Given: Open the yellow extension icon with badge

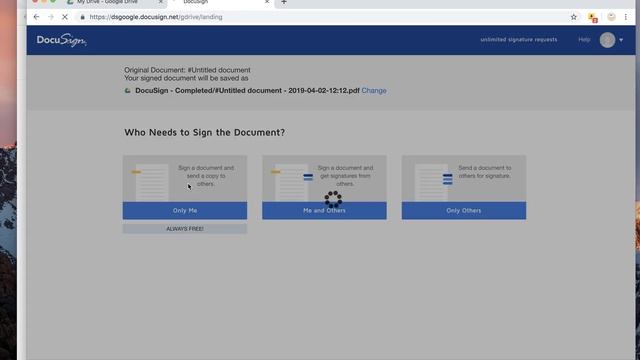Looking at the screenshot, I should (x=593, y=17).
